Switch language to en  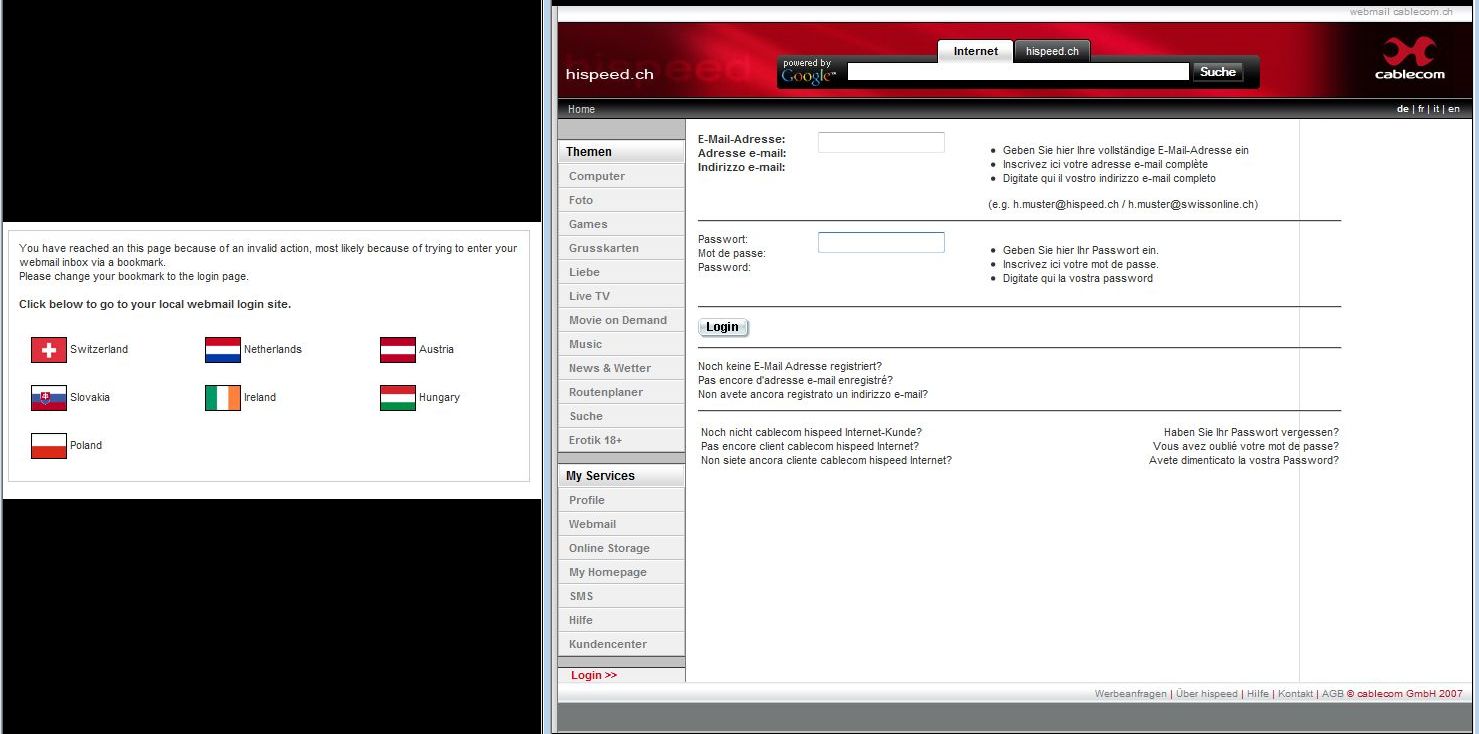click(1453, 109)
